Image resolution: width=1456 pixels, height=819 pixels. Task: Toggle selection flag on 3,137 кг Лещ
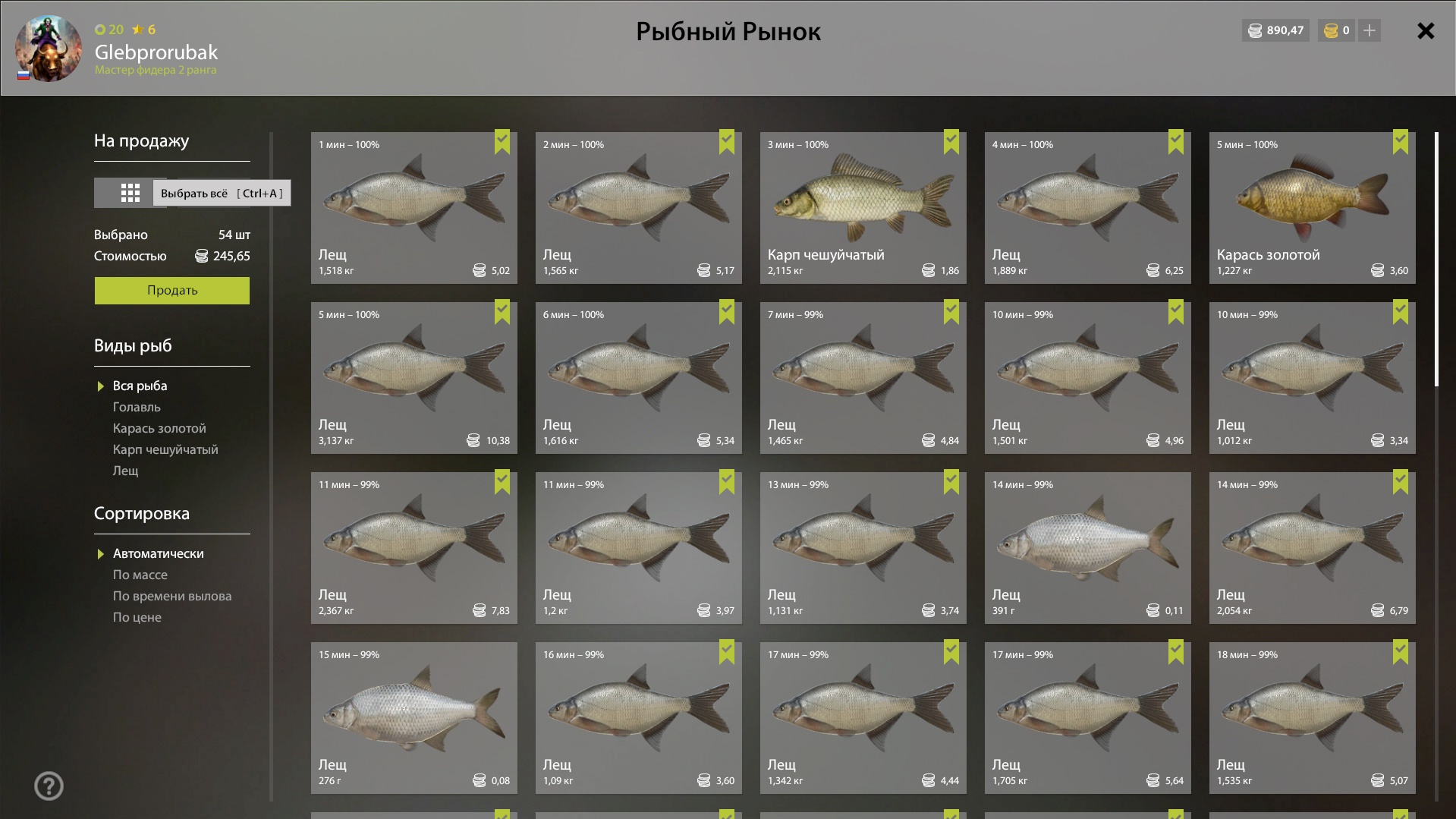(502, 312)
